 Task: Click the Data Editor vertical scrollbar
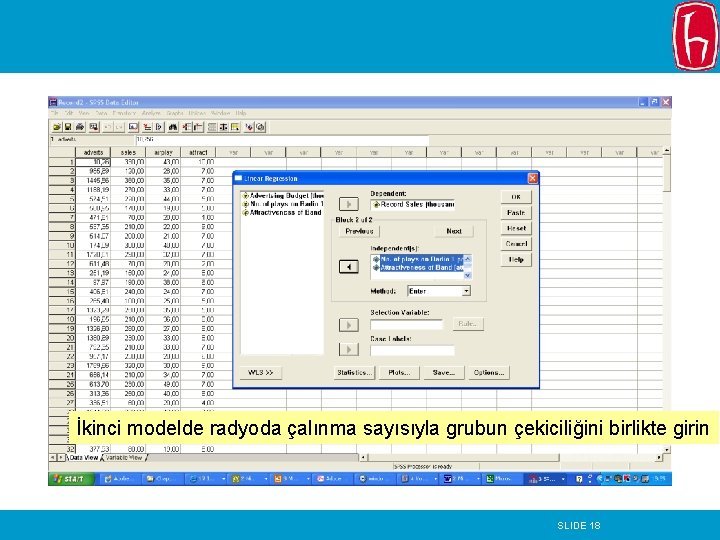[x=666, y=298]
